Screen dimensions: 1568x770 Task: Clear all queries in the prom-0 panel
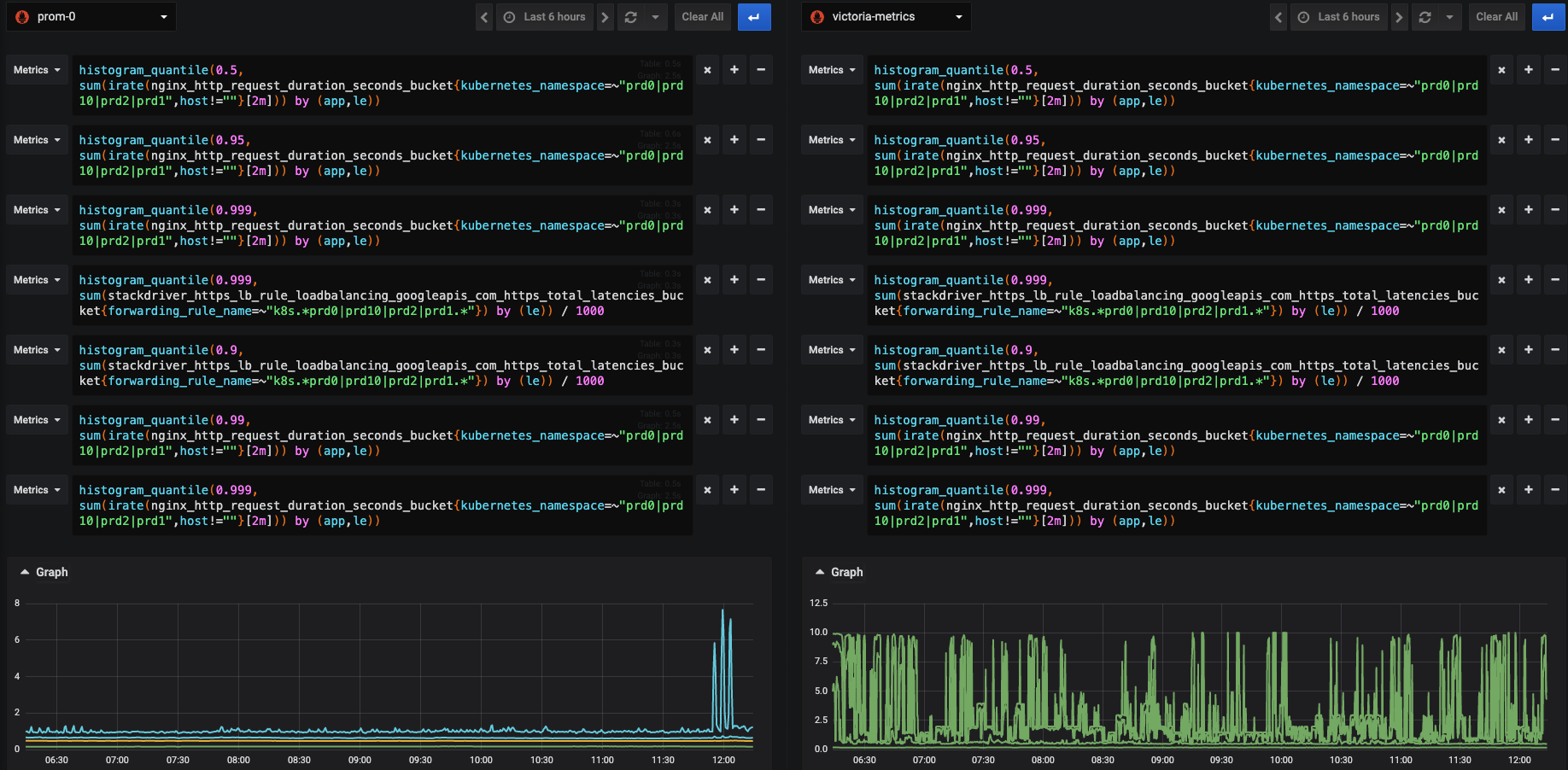[x=702, y=16]
